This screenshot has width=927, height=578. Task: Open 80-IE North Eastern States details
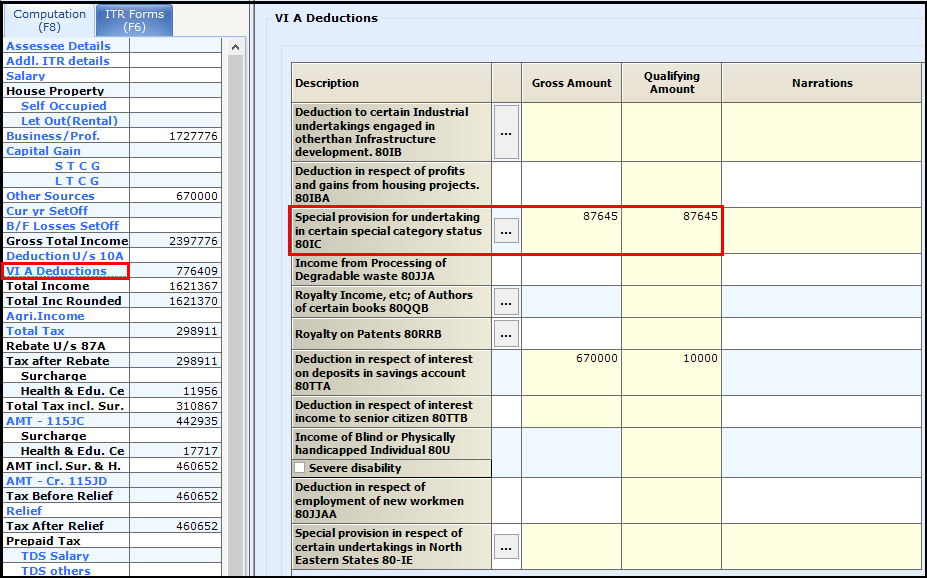click(x=505, y=546)
